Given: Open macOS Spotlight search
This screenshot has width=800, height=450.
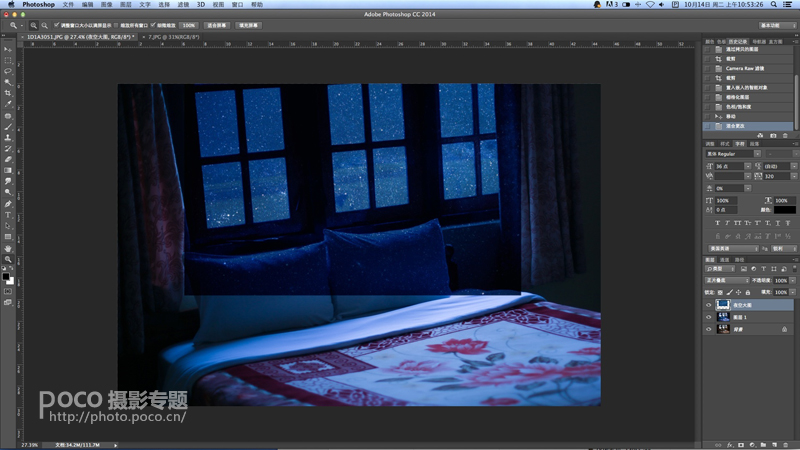Looking at the screenshot, I should (774, 4).
